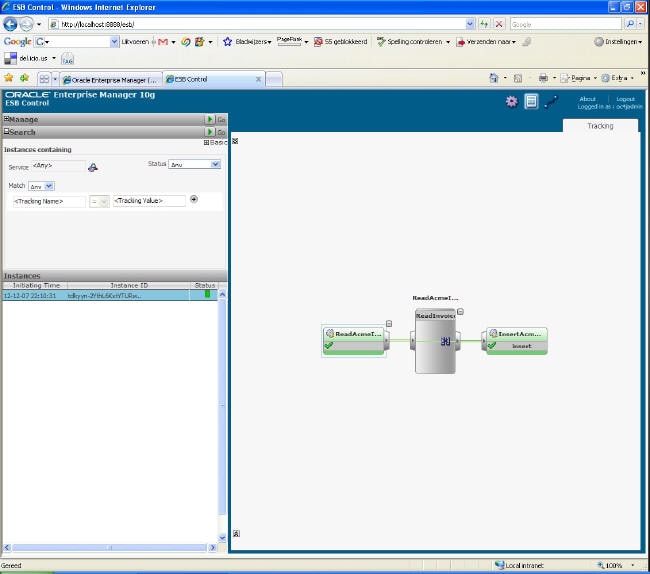Viewport: 650px width, 574px height.
Task: Click the search magnifier icon in IE
Action: [x=631, y=24]
